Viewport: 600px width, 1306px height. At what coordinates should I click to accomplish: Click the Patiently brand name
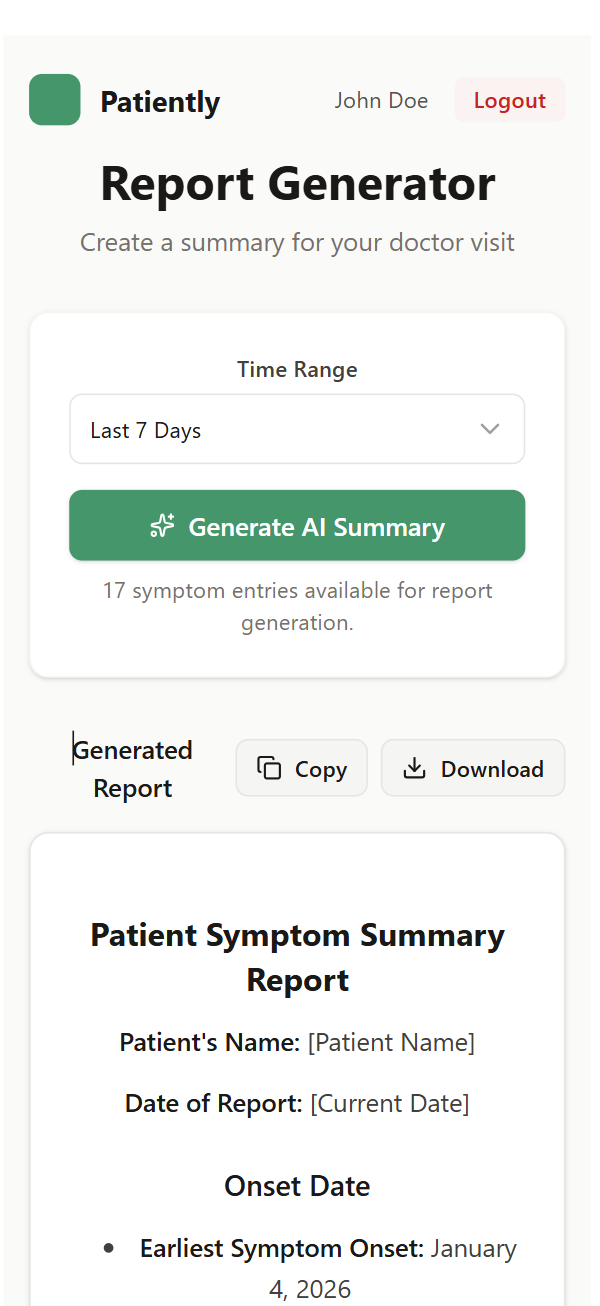click(x=160, y=102)
